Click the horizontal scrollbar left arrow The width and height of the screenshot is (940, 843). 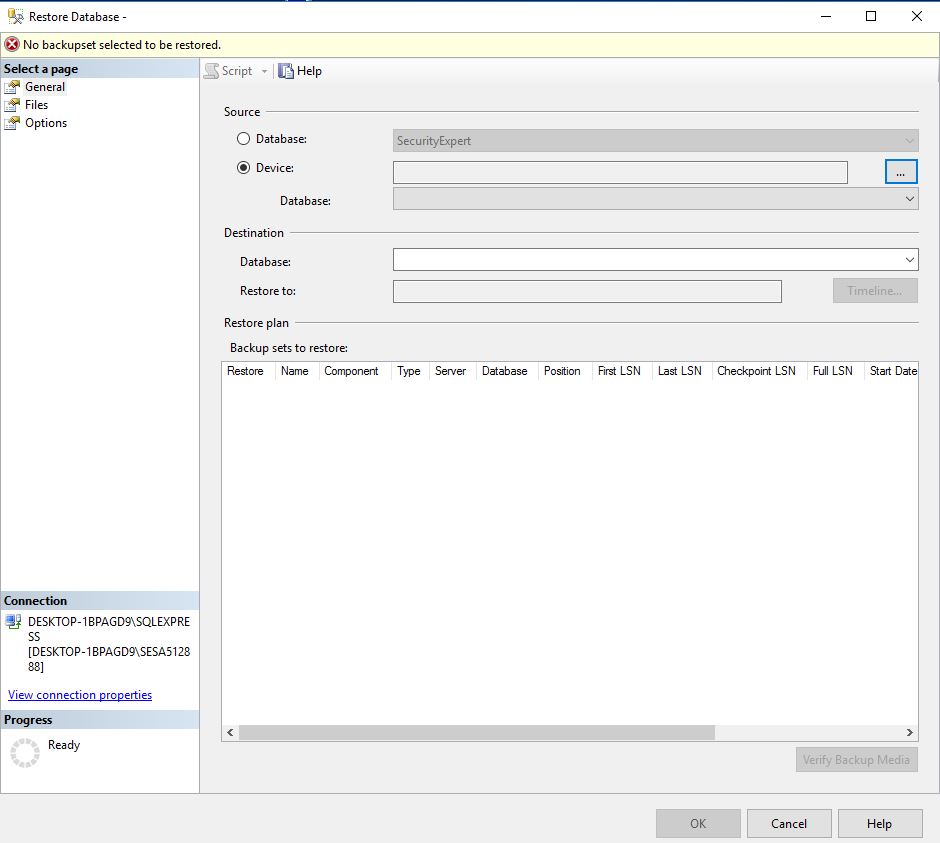230,733
